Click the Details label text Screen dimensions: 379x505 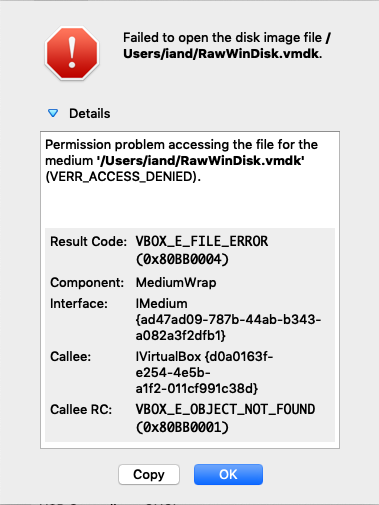click(89, 114)
